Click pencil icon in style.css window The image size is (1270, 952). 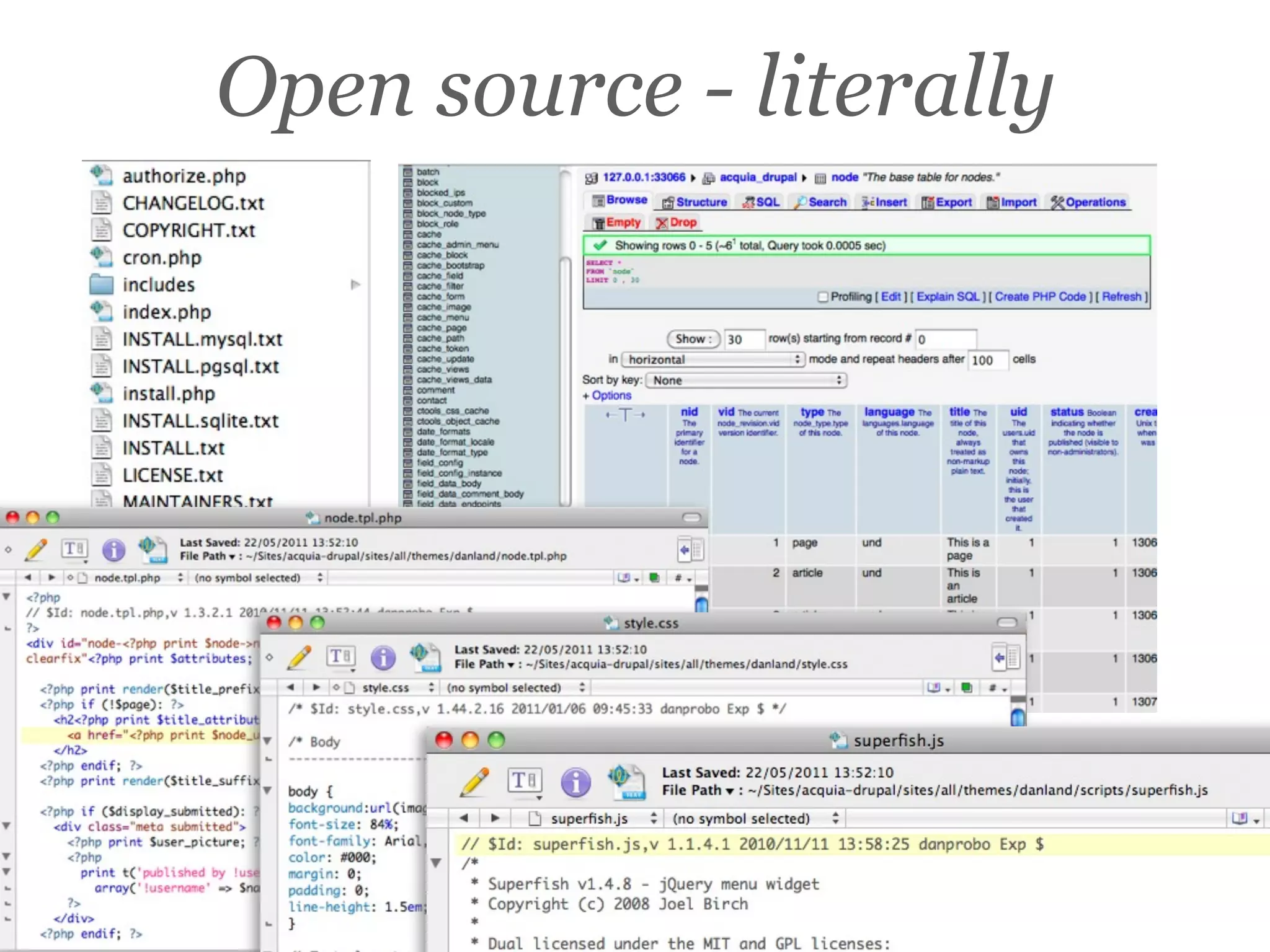(x=300, y=657)
